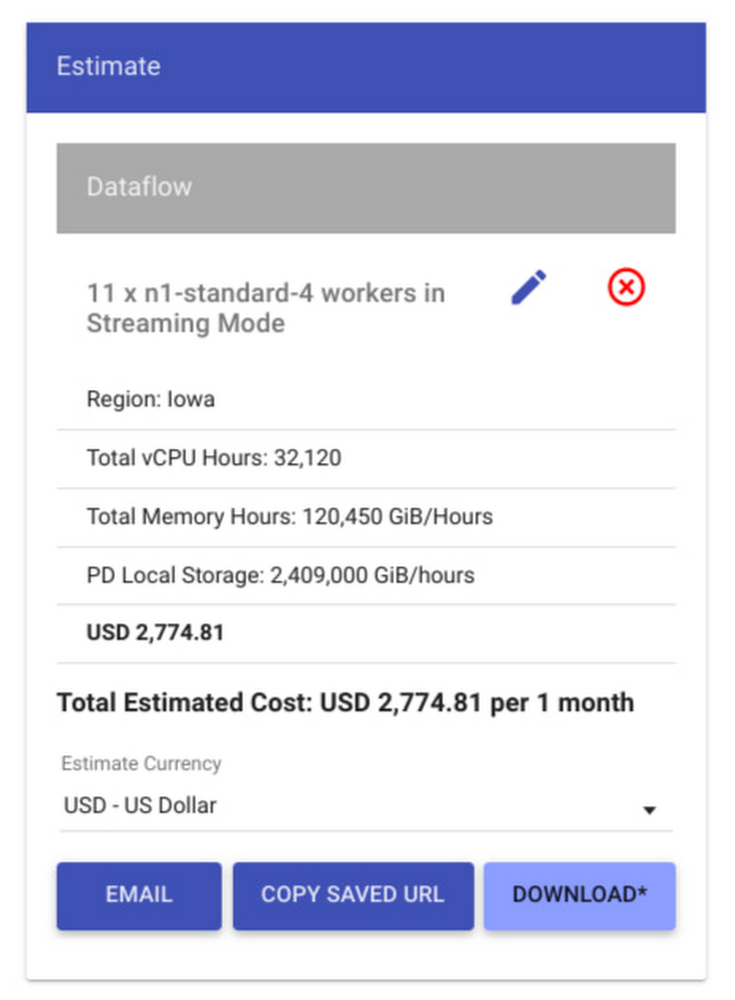The image size is (735, 1000).
Task: Click 'Total vCPU Hours: 32,120' row
Action: (366, 459)
